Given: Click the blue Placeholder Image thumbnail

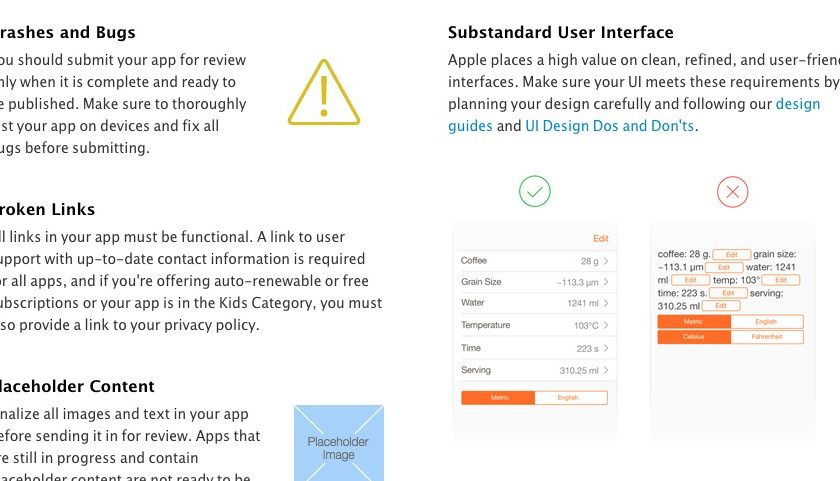Looking at the screenshot, I should 338,442.
